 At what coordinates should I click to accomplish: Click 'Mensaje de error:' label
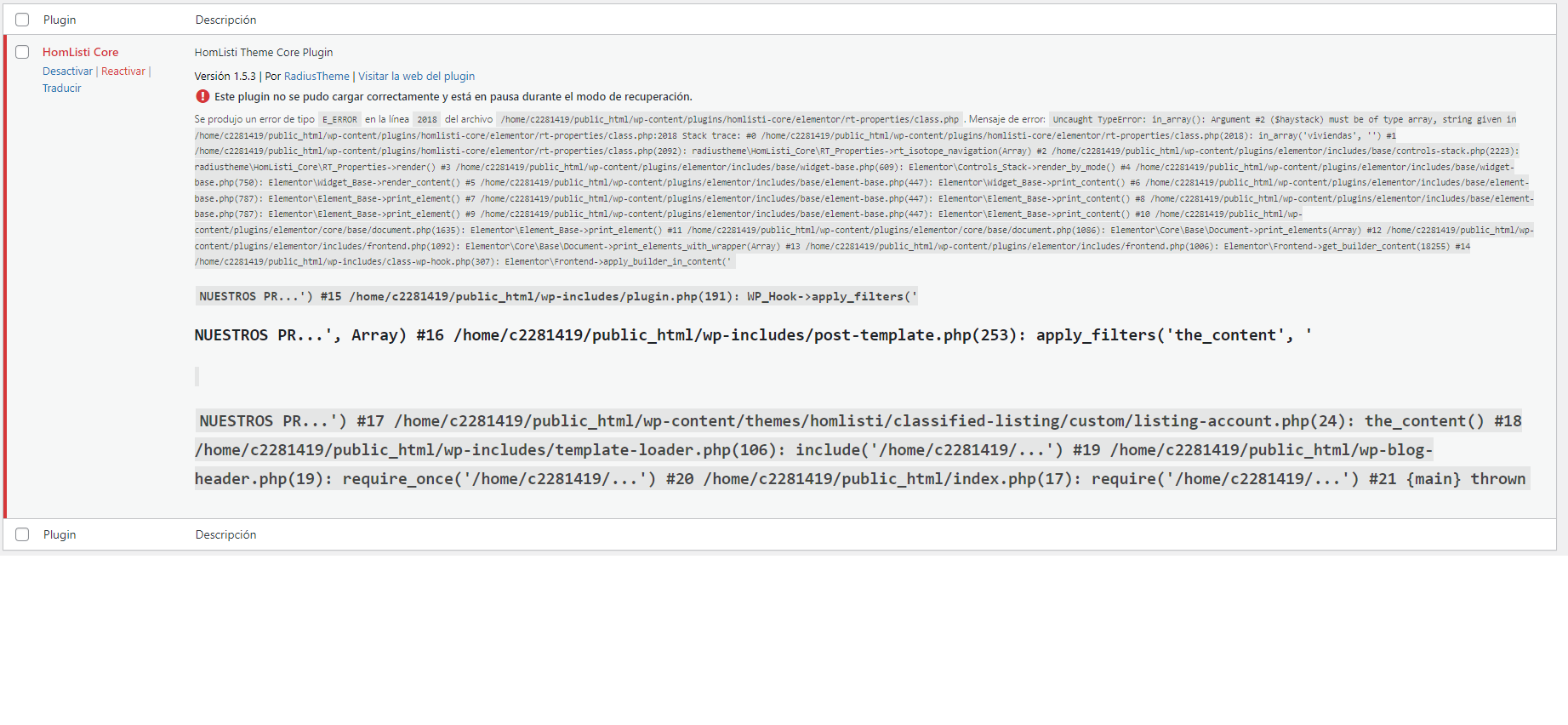click(1007, 120)
